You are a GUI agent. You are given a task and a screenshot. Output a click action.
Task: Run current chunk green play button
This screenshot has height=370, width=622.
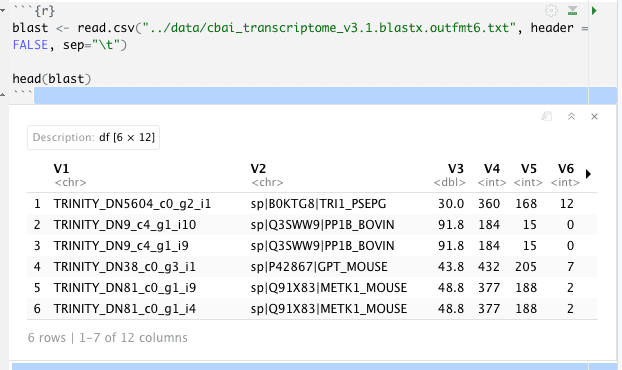(x=594, y=11)
